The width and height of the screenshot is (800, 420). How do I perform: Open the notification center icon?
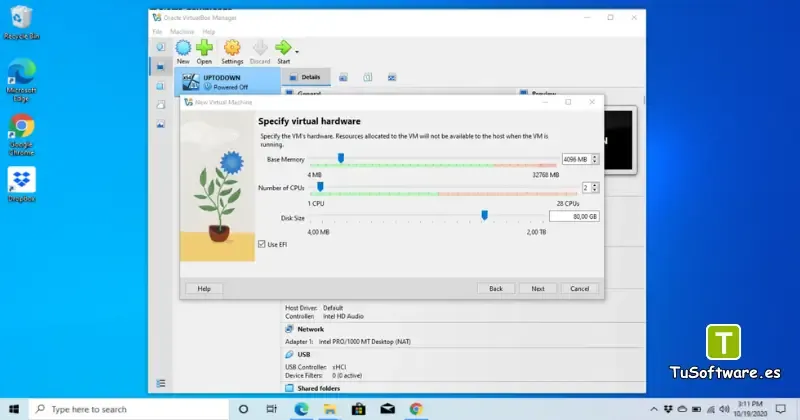pos(781,409)
